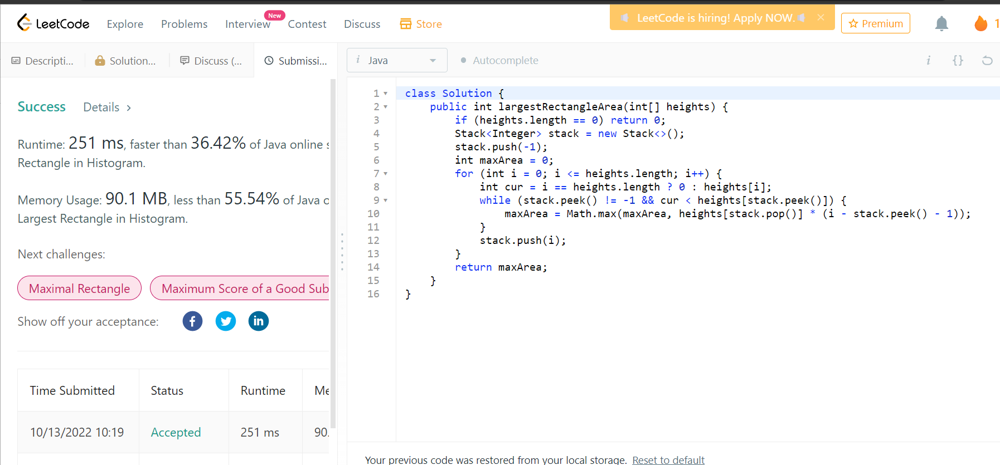Click the Accepted submission status

click(x=175, y=432)
